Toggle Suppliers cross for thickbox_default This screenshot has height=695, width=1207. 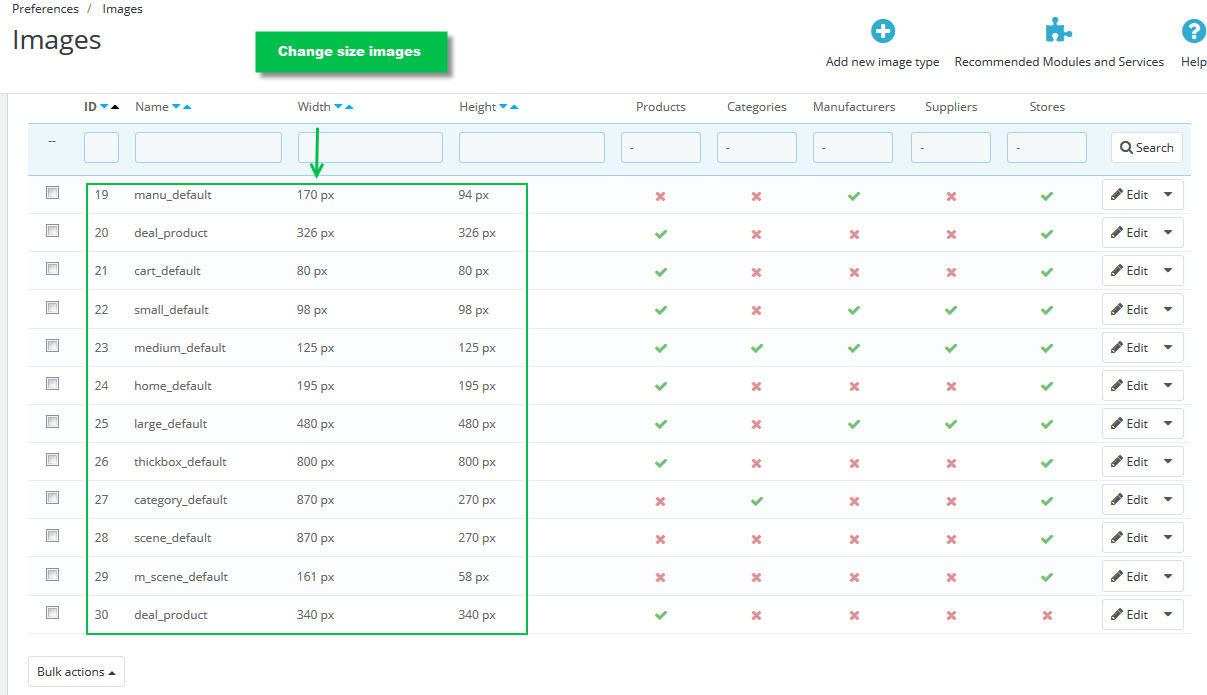tap(951, 463)
